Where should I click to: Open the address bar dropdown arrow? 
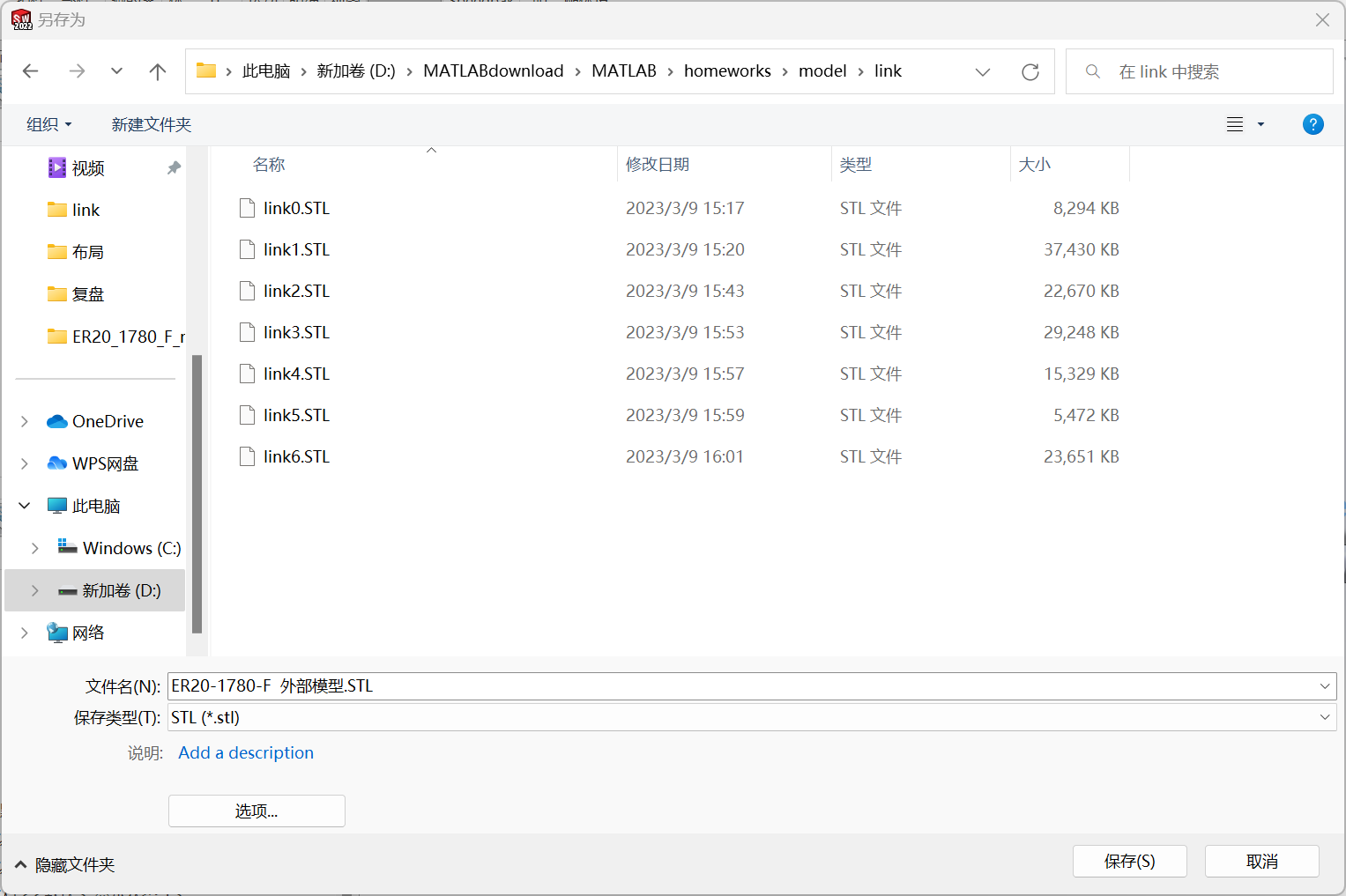(982, 71)
